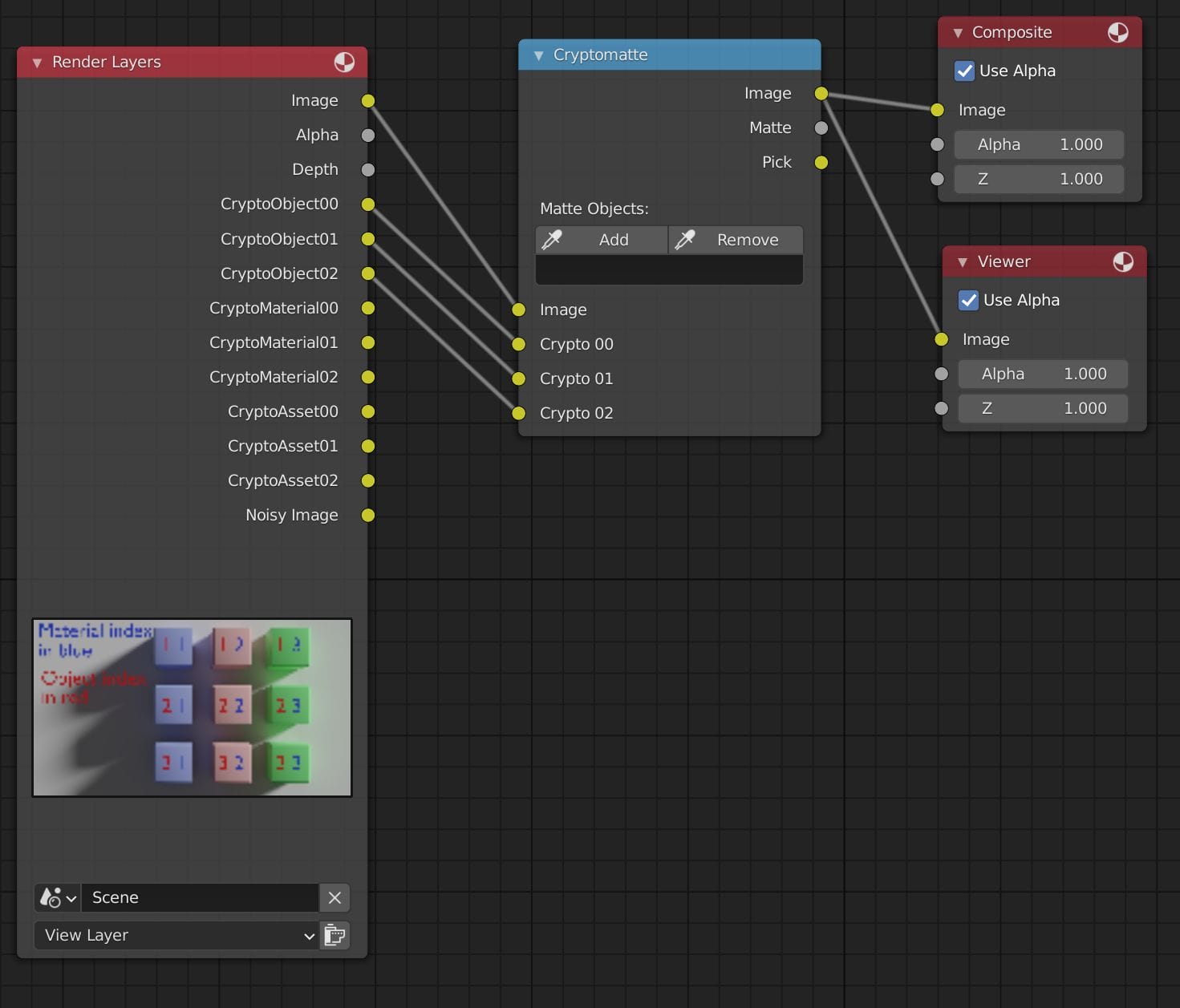Click the Z value field on Viewer node
1180x1008 pixels.
1043,408
